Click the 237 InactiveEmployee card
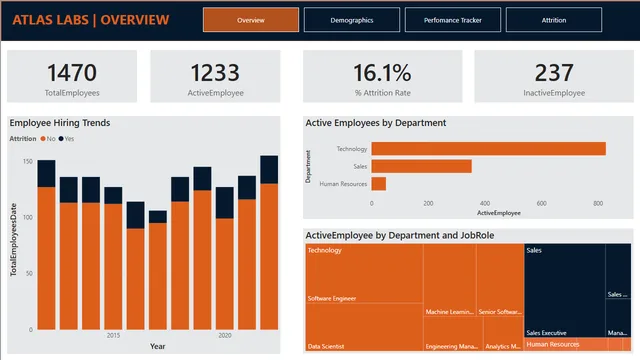 pyautogui.click(x=554, y=76)
